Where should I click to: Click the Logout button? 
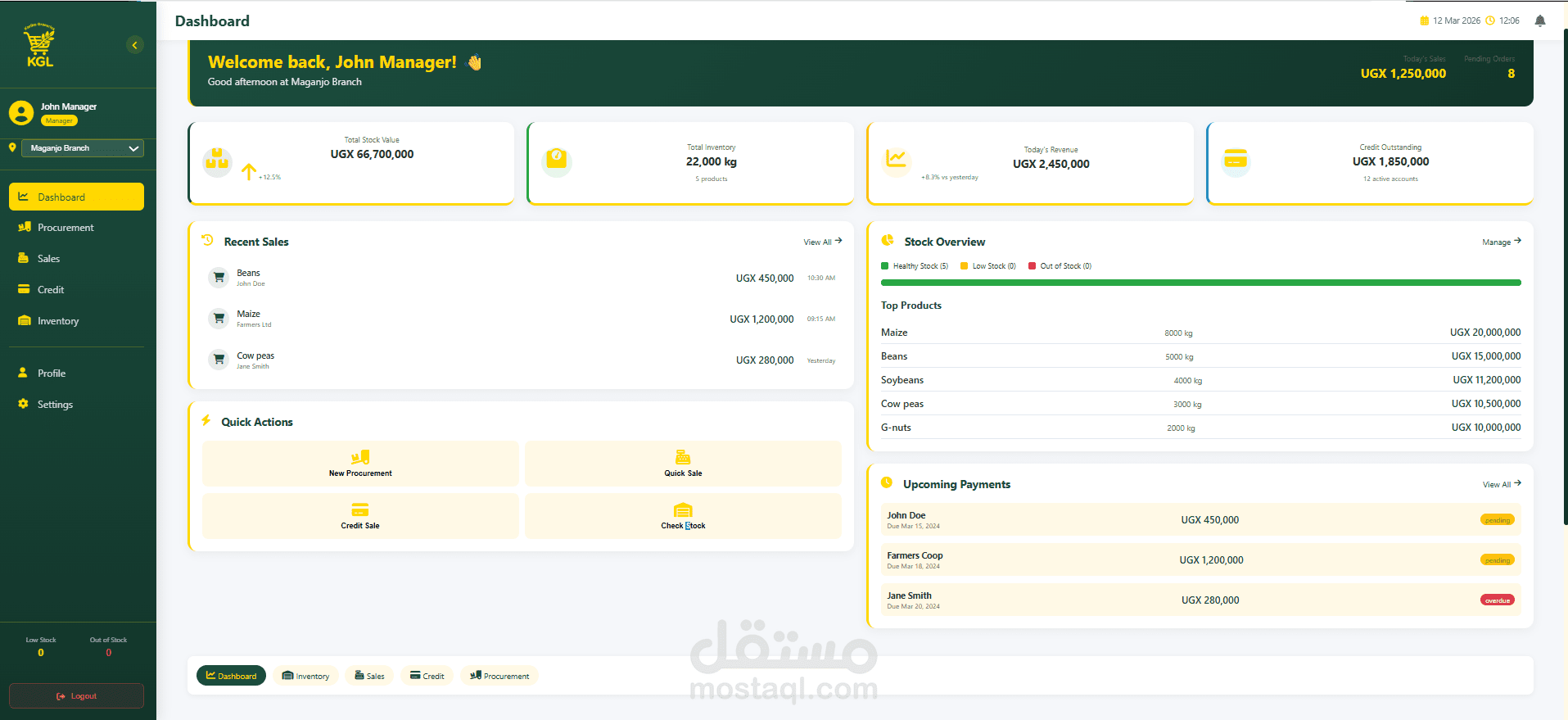[x=76, y=696]
